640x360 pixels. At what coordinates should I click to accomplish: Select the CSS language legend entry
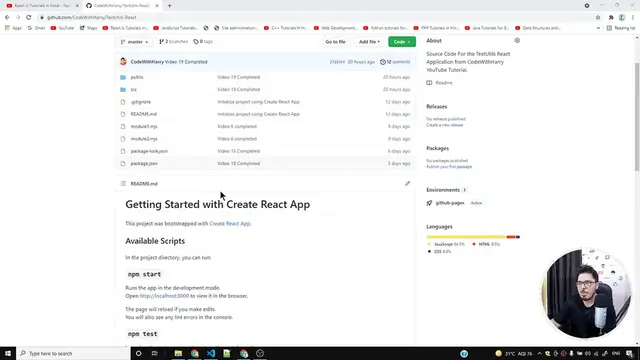(439, 251)
